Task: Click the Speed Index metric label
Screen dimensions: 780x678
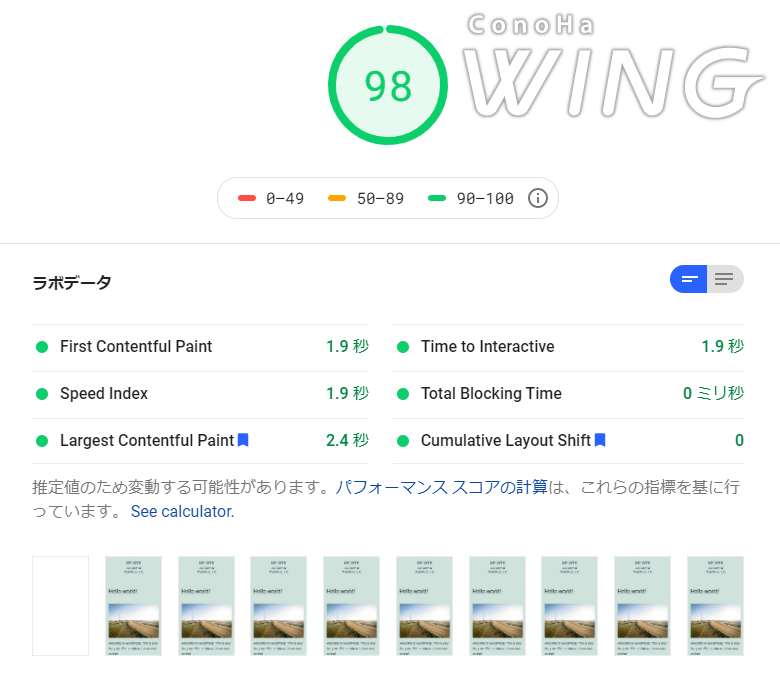Action: click(104, 393)
